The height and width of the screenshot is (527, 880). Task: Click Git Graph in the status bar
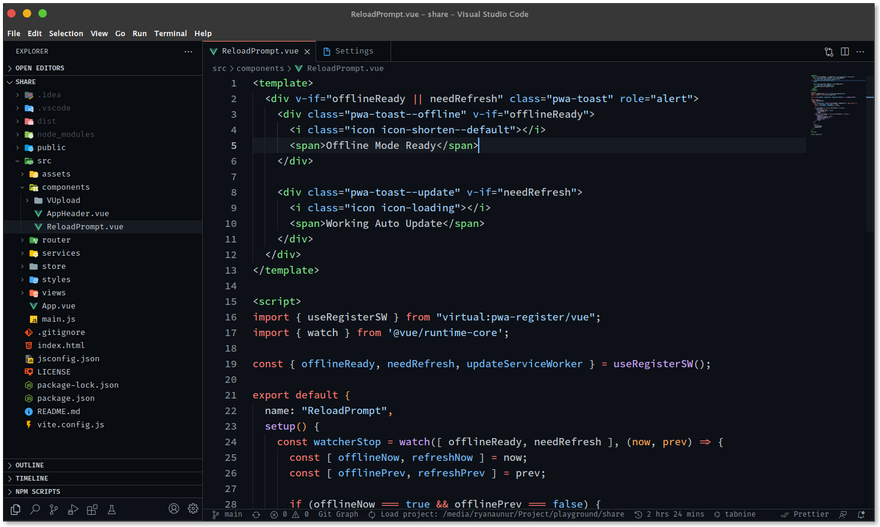tap(338, 514)
